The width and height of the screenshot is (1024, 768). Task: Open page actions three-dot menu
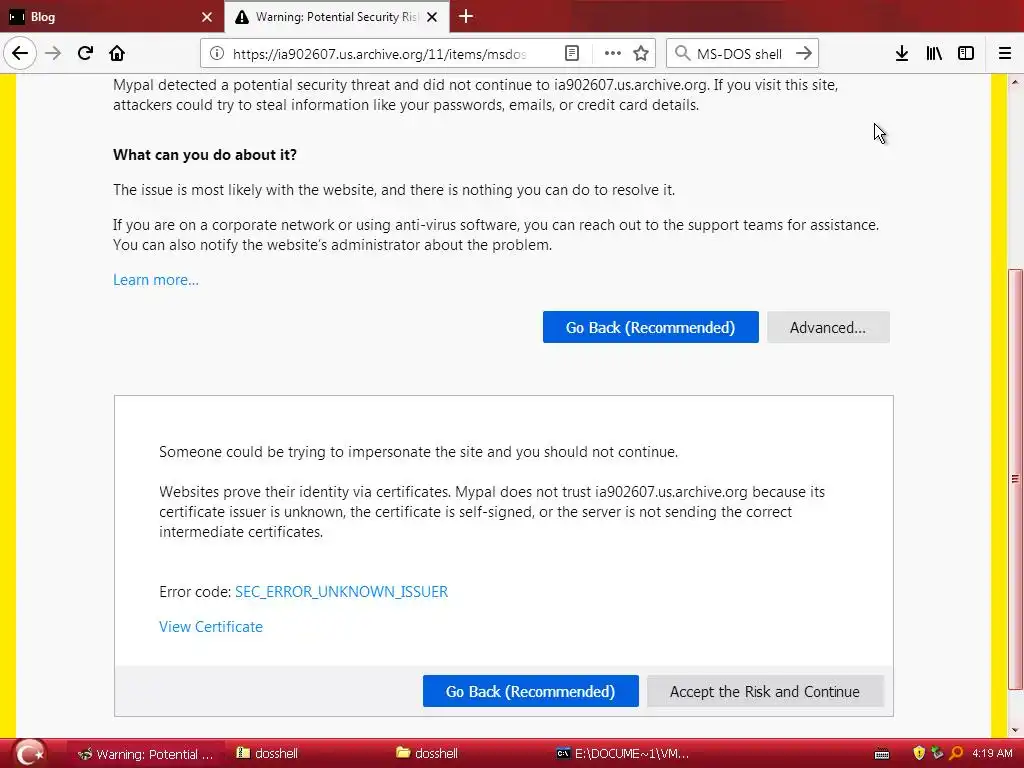[613, 54]
